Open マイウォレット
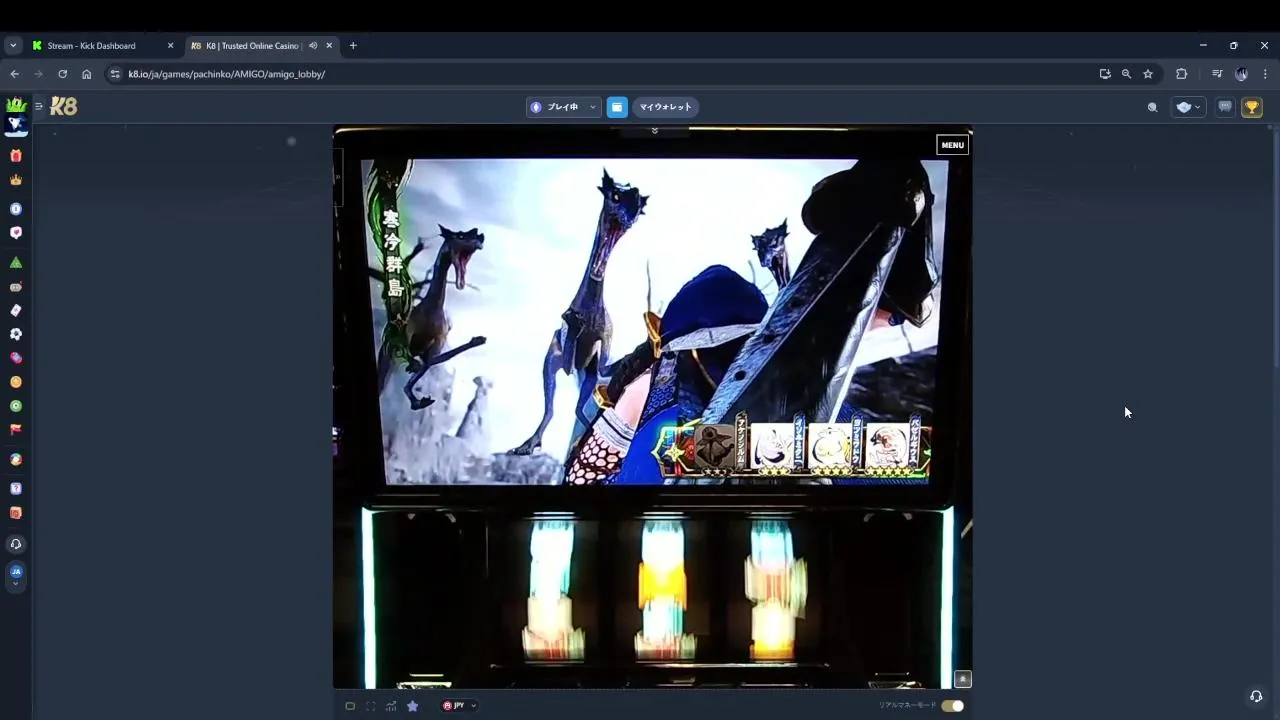 (666, 107)
